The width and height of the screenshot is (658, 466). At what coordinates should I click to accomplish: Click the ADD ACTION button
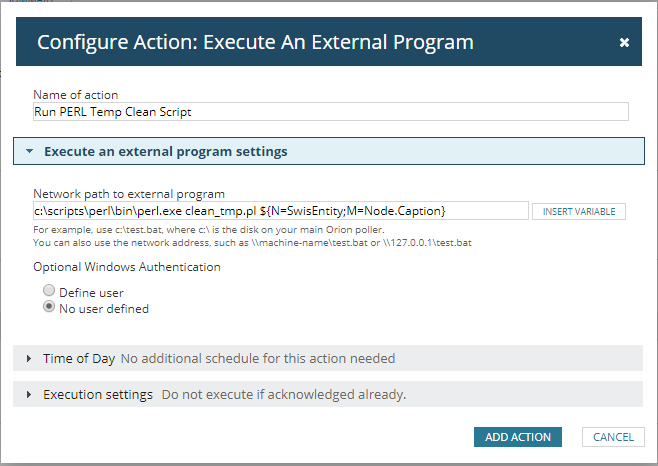click(x=518, y=437)
